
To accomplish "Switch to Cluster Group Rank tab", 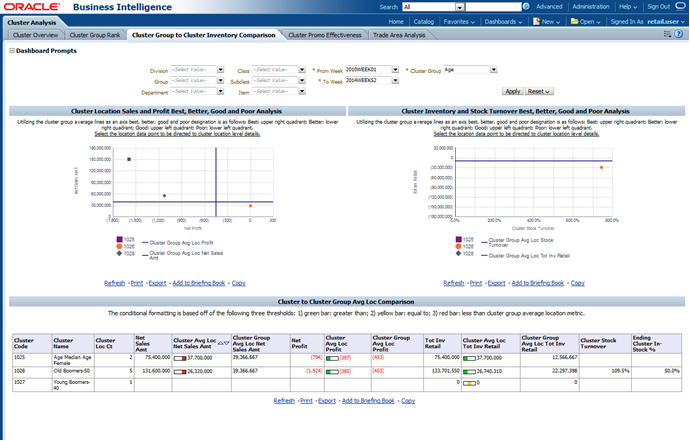I will point(95,35).
